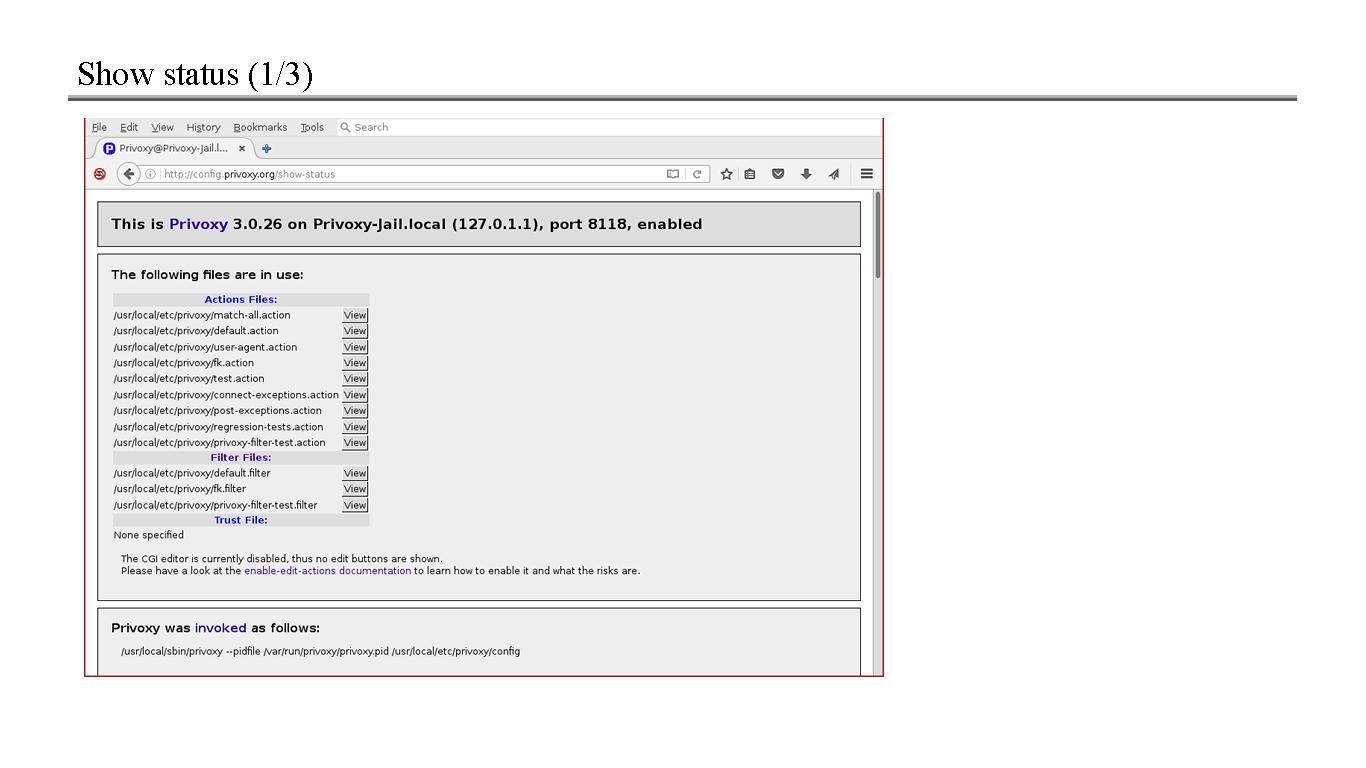Screen dimensions: 1366x768
Task: Show bookmarks list icon
Action: (750, 174)
